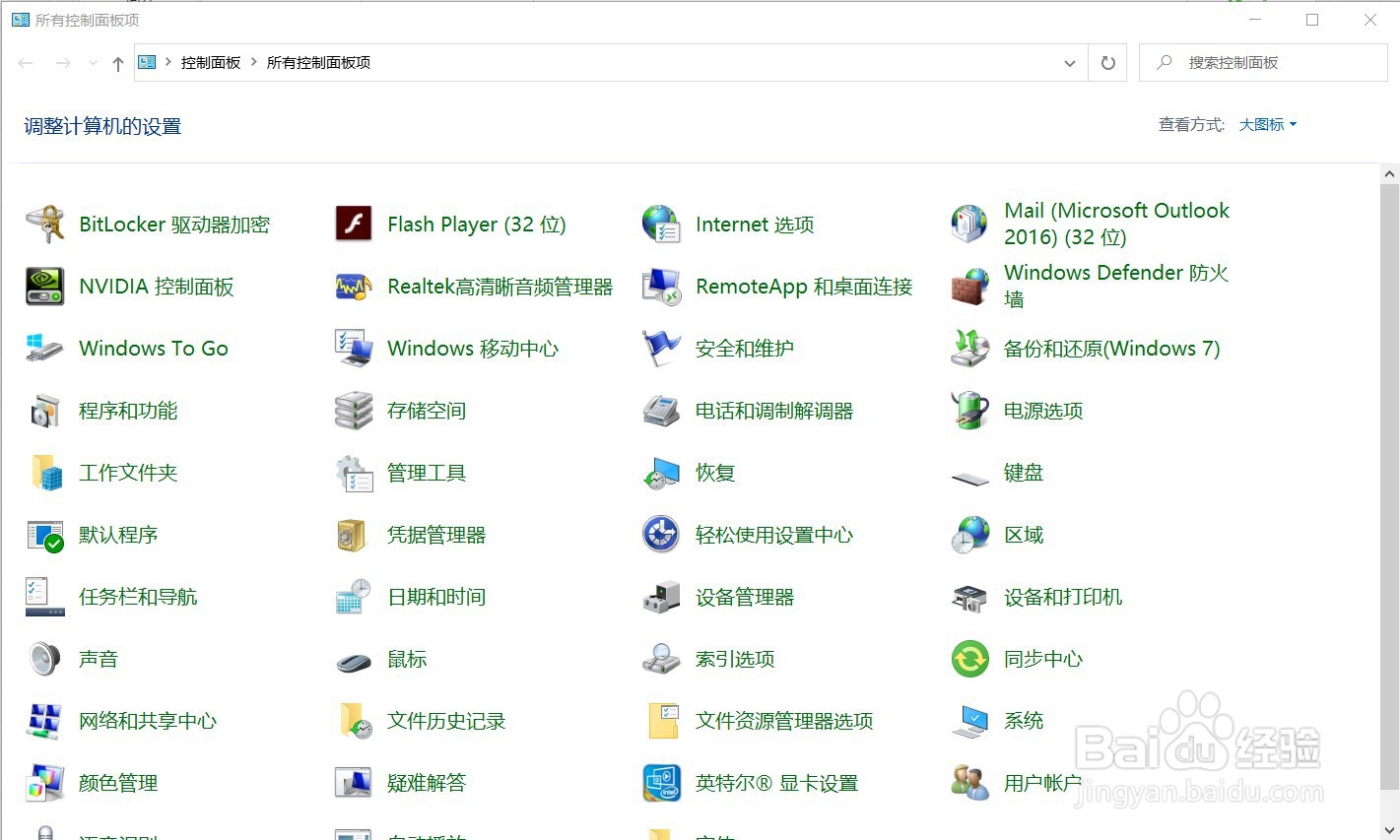Screen dimensions: 1400x840
Task: Refresh the control panel view
Action: point(1107,63)
